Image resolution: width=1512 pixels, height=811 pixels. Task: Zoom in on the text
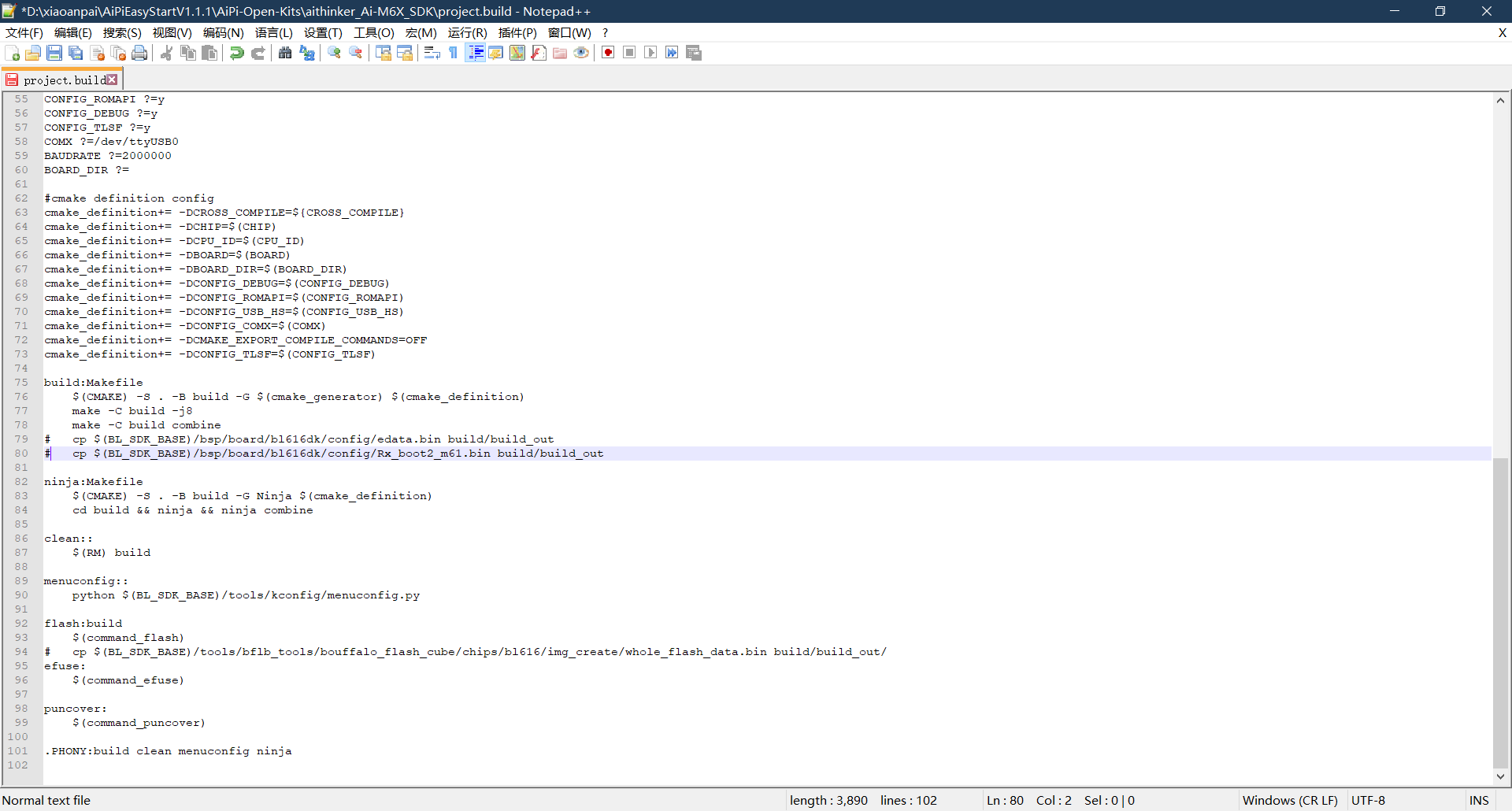(x=334, y=53)
